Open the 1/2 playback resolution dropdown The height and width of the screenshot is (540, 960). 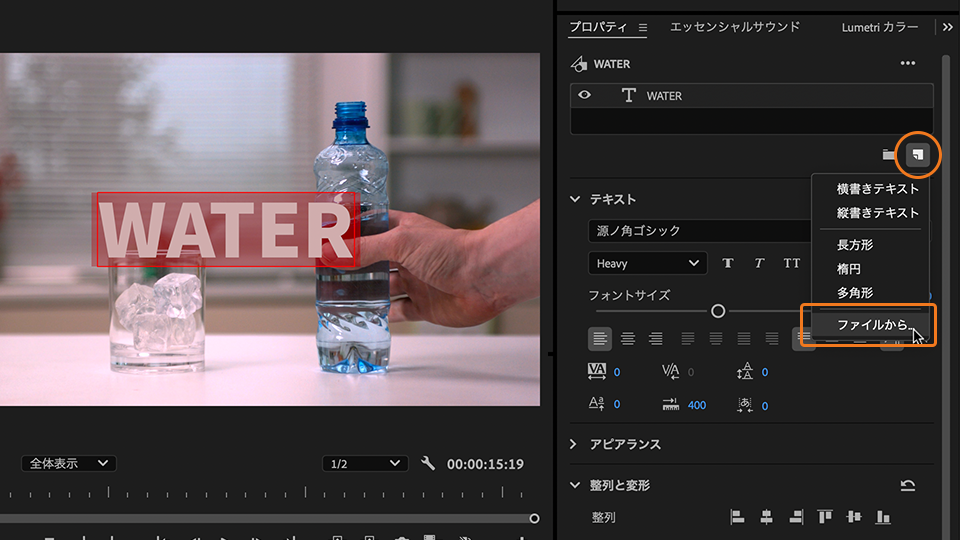365,463
